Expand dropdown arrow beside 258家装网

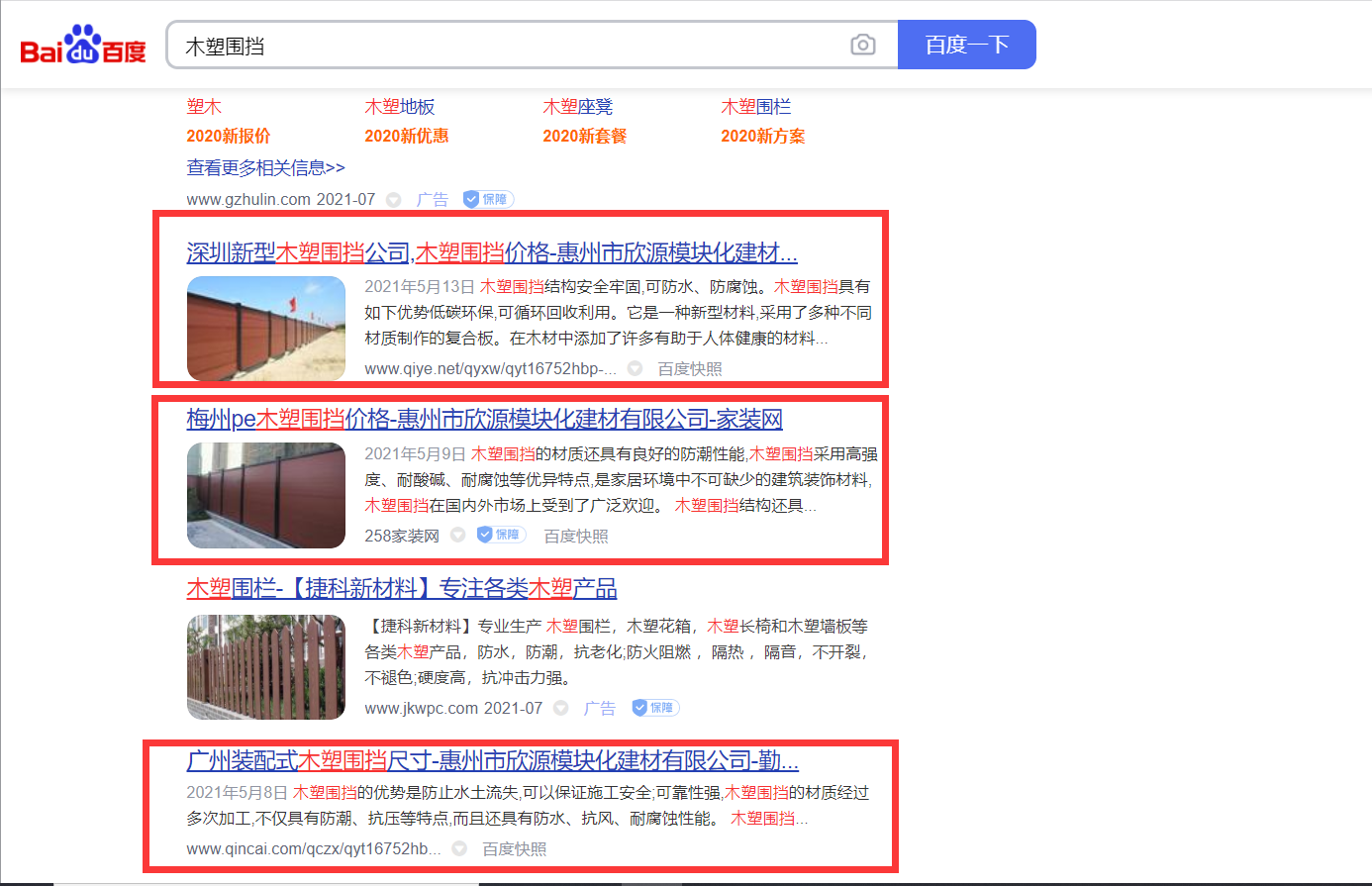pos(457,536)
